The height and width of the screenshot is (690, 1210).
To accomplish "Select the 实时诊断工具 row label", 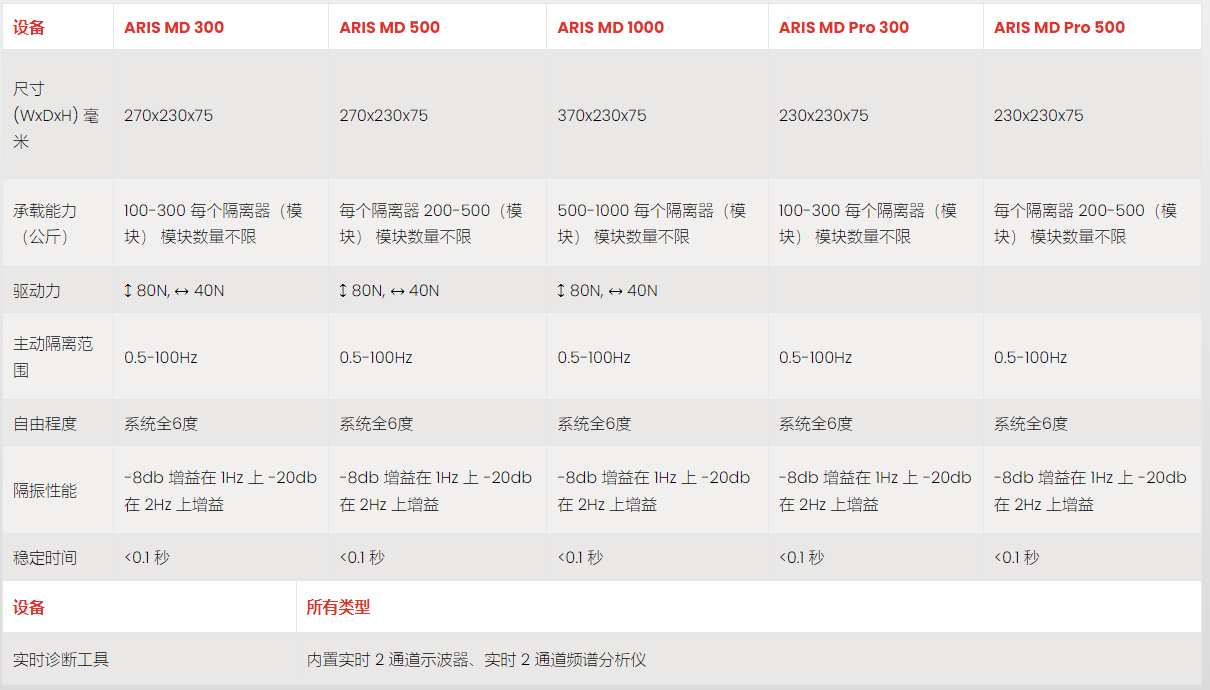I will pyautogui.click(x=61, y=660).
